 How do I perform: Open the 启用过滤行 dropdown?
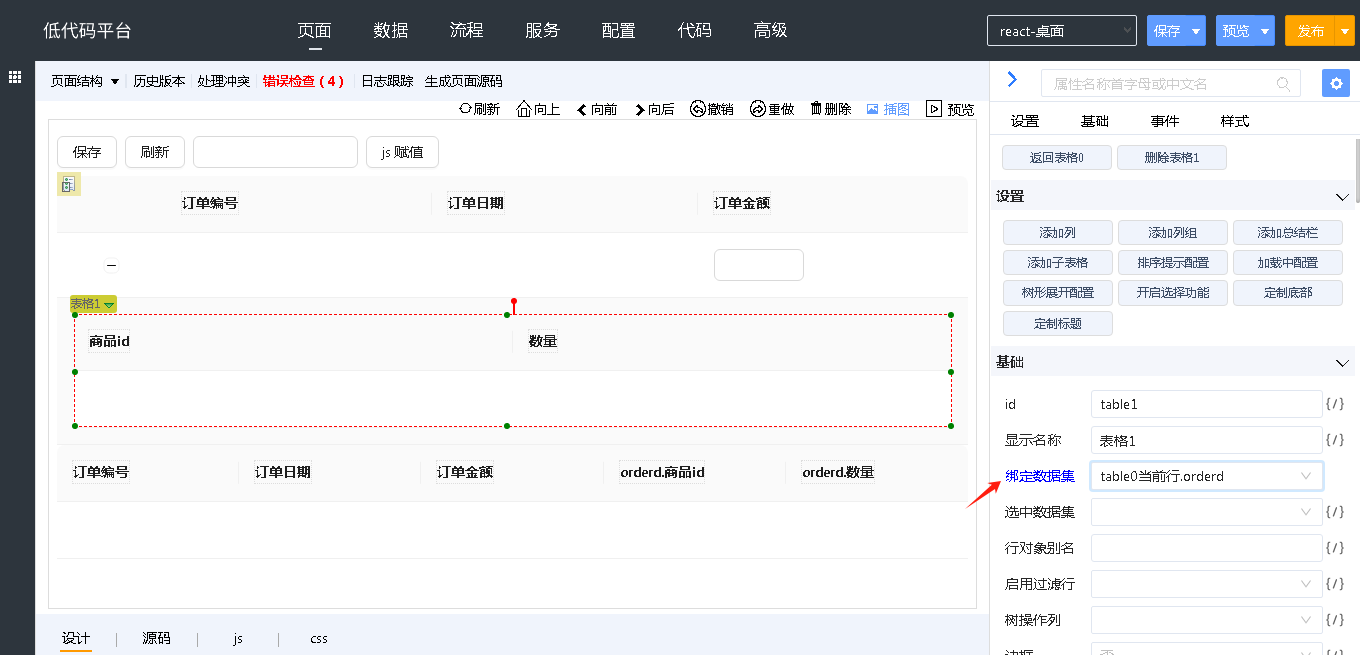click(x=1207, y=584)
